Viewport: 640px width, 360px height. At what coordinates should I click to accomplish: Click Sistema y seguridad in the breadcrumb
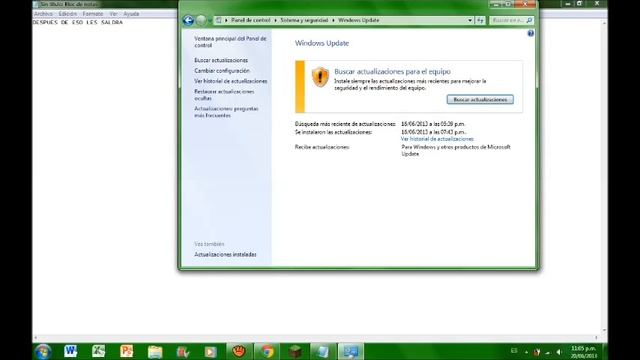(304, 20)
